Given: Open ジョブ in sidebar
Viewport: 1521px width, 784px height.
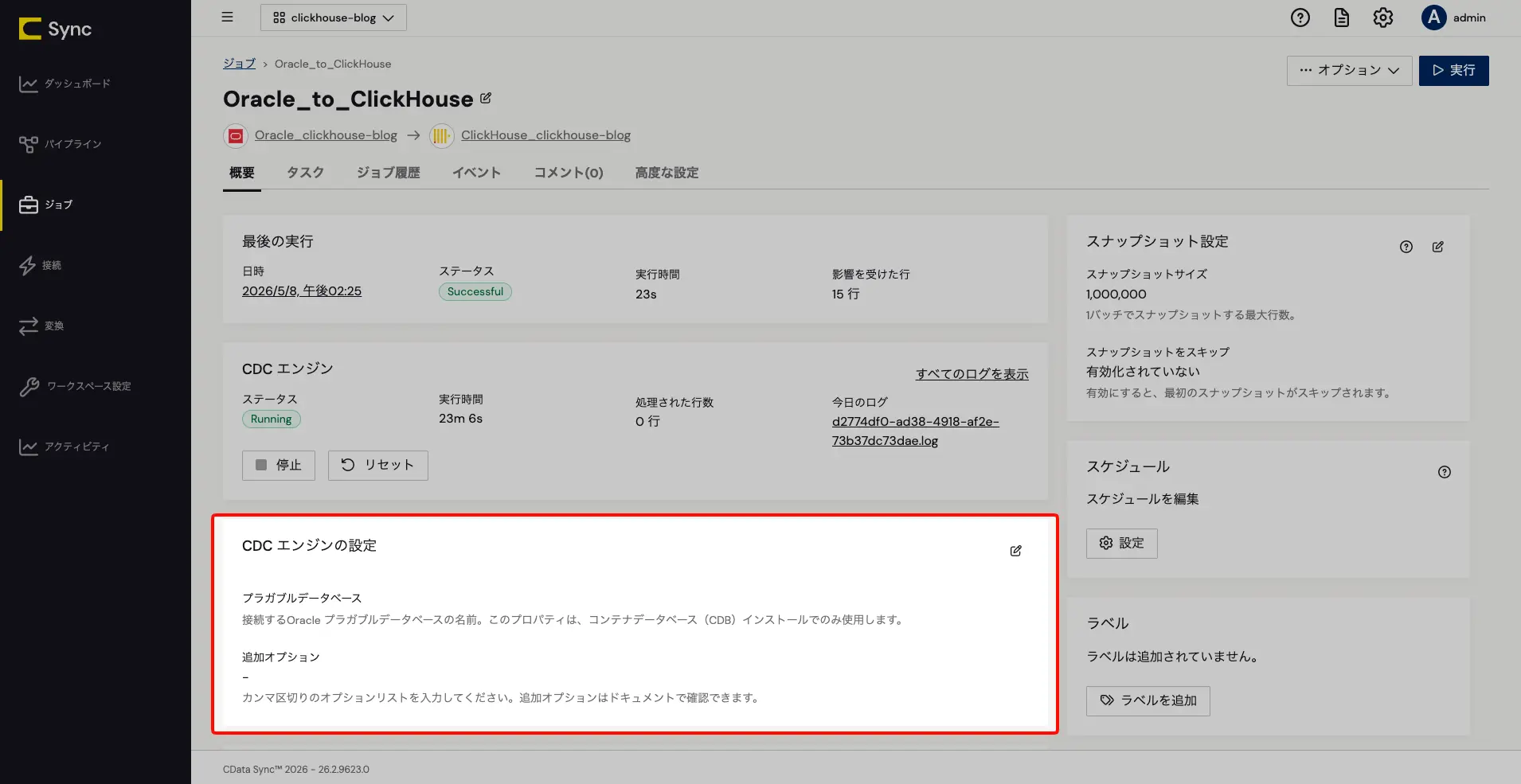Looking at the screenshot, I should click(46, 205).
